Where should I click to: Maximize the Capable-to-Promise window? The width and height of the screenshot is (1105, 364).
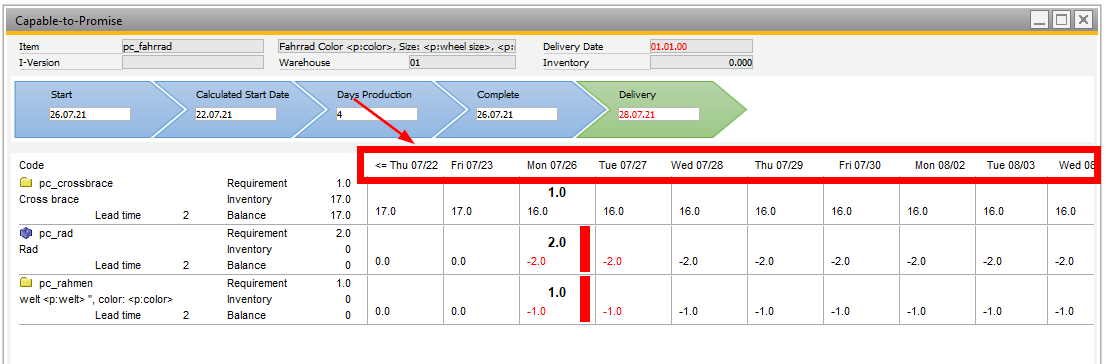[1061, 20]
